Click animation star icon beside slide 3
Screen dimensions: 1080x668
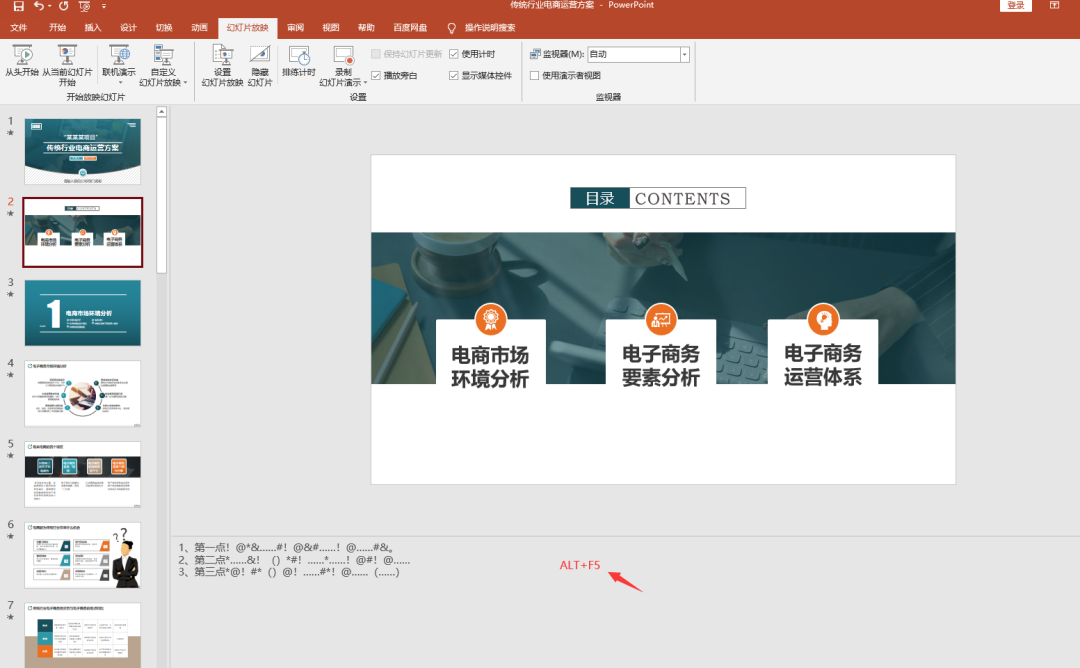click(x=10, y=294)
